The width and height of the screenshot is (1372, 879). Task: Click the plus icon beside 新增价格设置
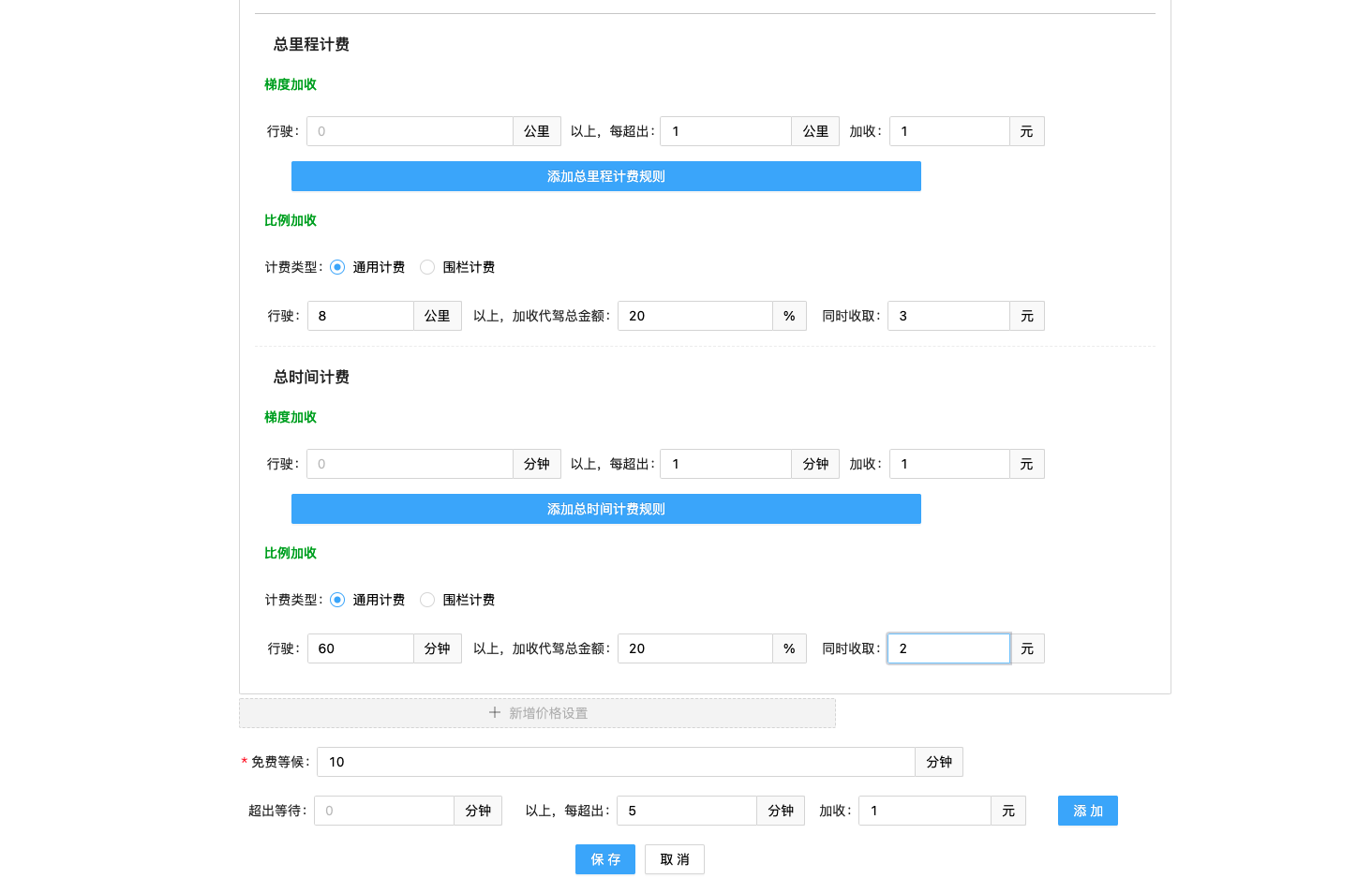[495, 712]
